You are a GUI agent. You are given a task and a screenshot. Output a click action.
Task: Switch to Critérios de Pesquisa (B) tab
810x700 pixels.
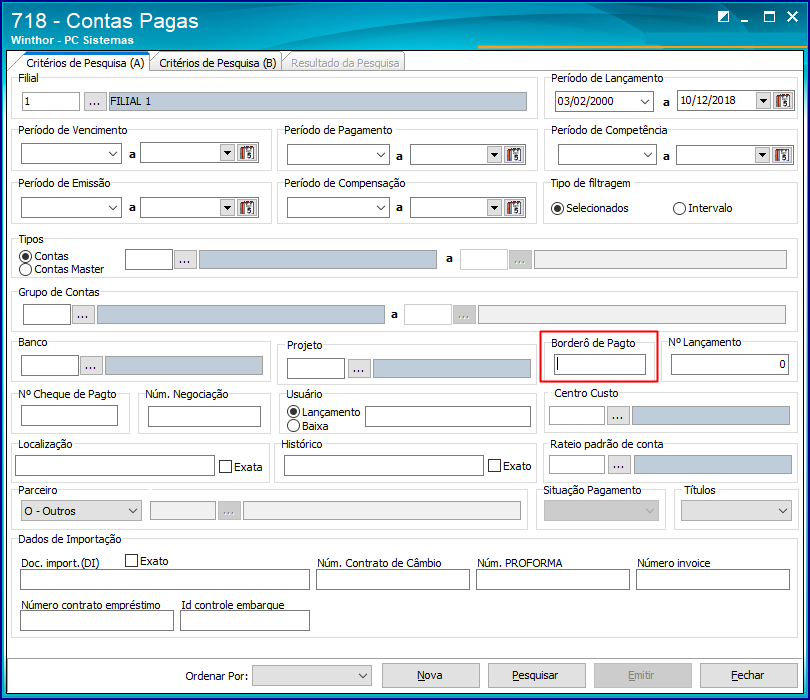(x=217, y=63)
